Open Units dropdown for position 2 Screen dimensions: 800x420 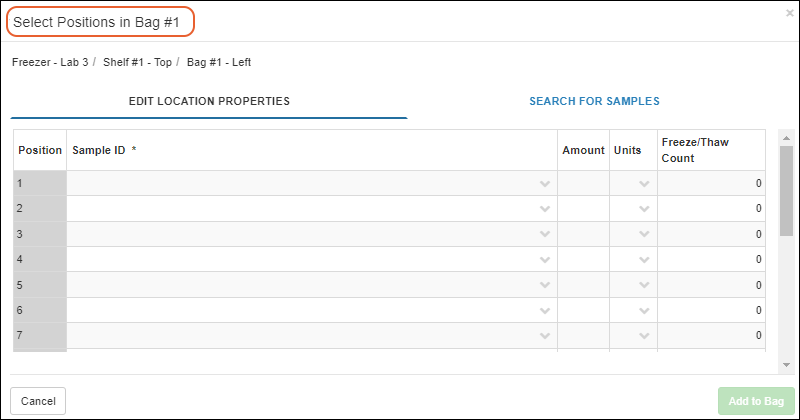point(644,209)
